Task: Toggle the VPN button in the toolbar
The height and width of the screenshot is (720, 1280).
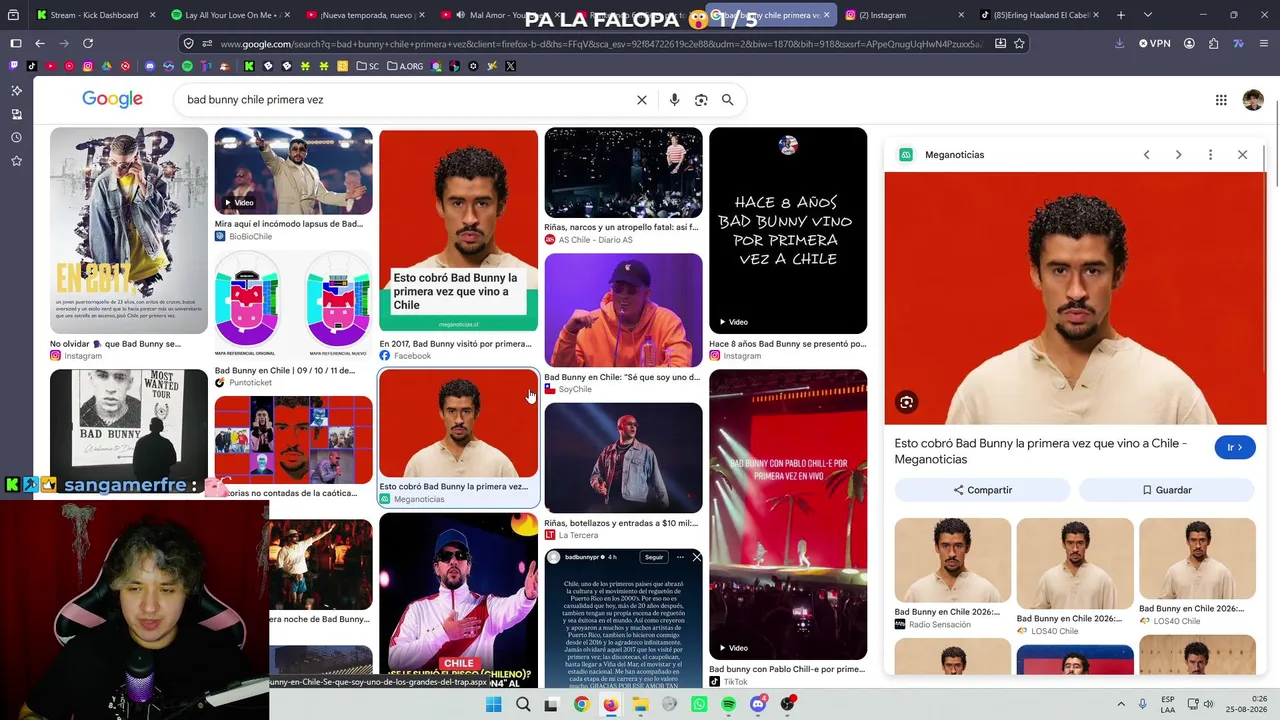Action: point(1153,43)
